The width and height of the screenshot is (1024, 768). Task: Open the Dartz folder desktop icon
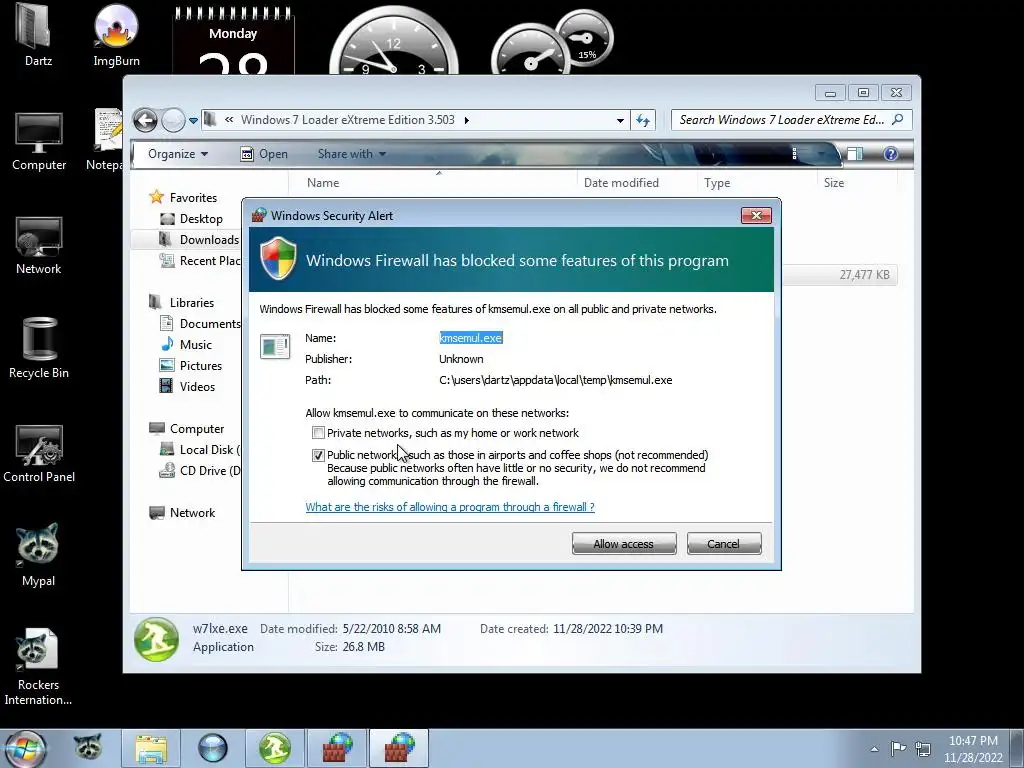click(x=38, y=35)
